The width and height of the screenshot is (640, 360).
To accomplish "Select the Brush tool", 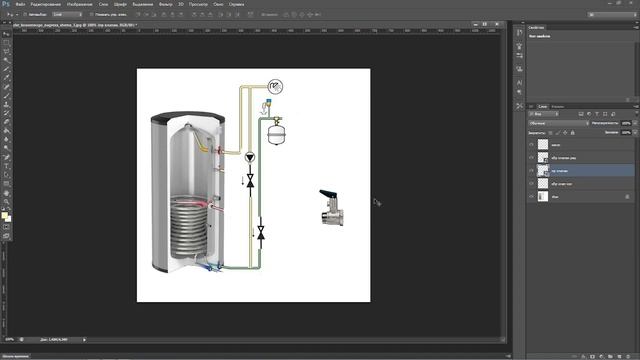I will tap(6, 96).
